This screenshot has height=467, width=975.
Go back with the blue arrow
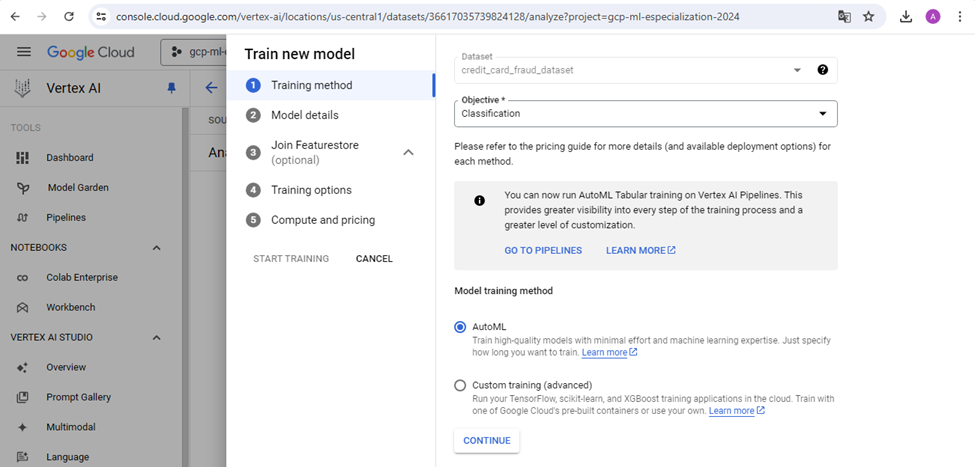click(211, 88)
